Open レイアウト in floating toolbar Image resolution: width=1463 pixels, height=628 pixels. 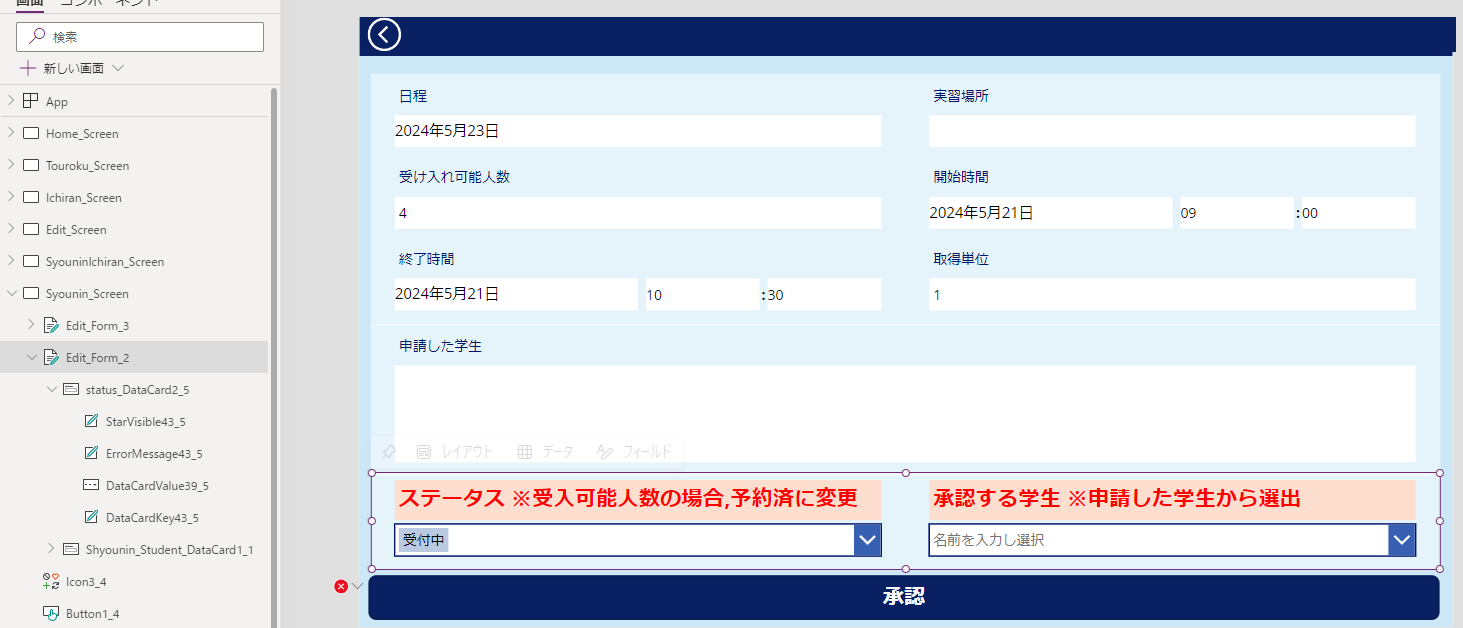coord(455,452)
